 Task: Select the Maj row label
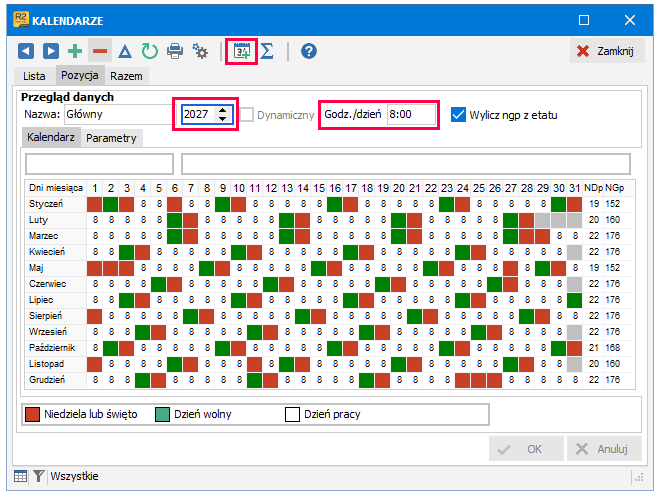[x=56, y=268]
